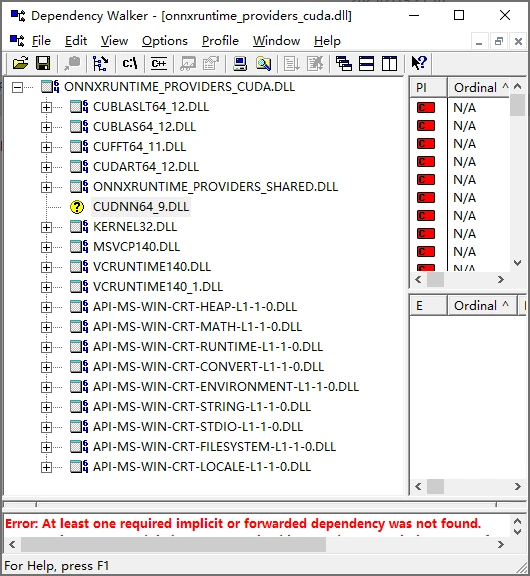Click the exports list horizontal scrollbar left arrow
Screen dimensions: 530x576
[x=418, y=487]
